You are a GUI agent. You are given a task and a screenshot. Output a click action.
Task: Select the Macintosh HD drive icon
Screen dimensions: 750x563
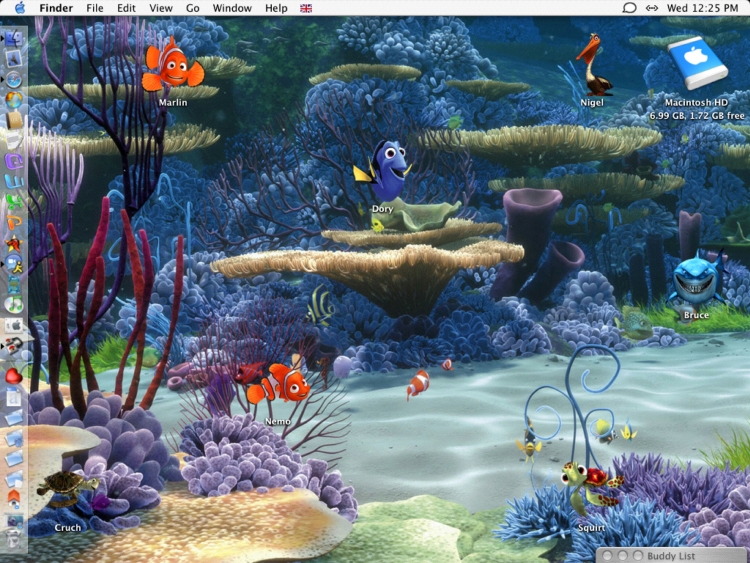pos(697,63)
